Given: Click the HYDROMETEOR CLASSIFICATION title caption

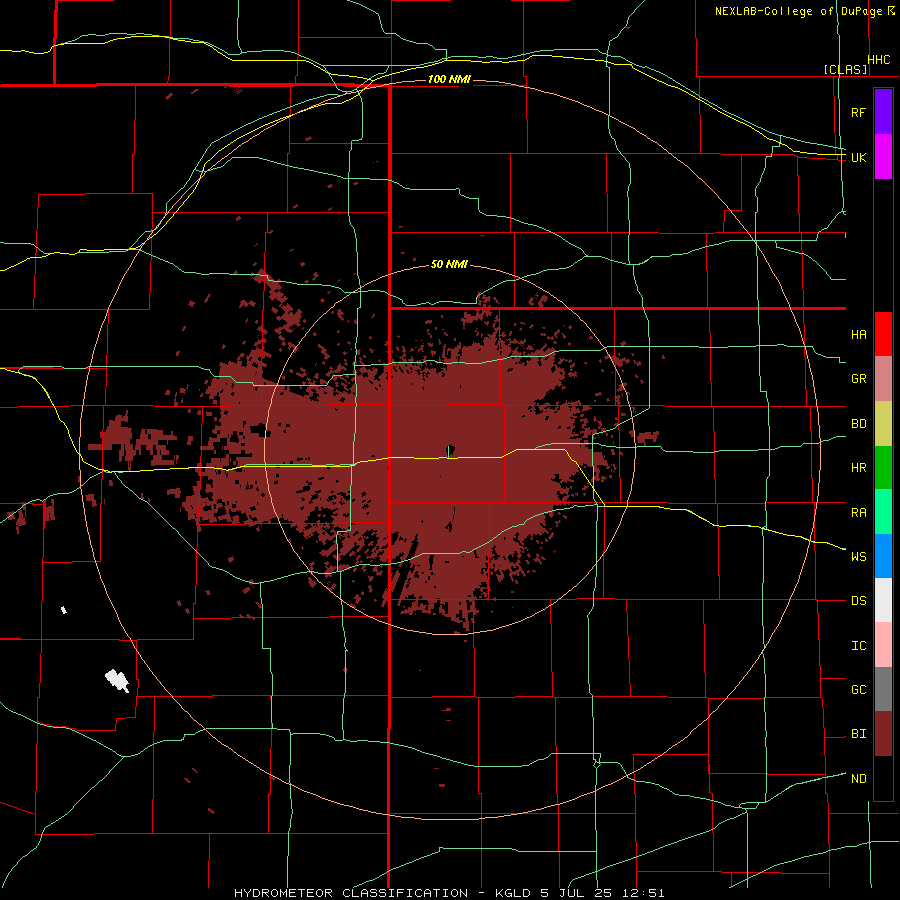Looking at the screenshot, I should point(351,893).
